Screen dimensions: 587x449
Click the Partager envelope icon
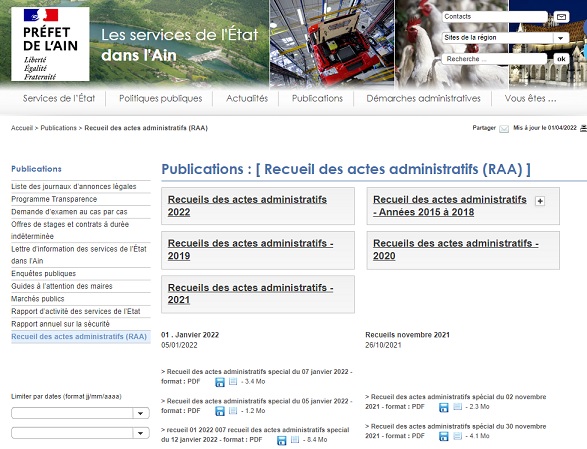pos(504,129)
